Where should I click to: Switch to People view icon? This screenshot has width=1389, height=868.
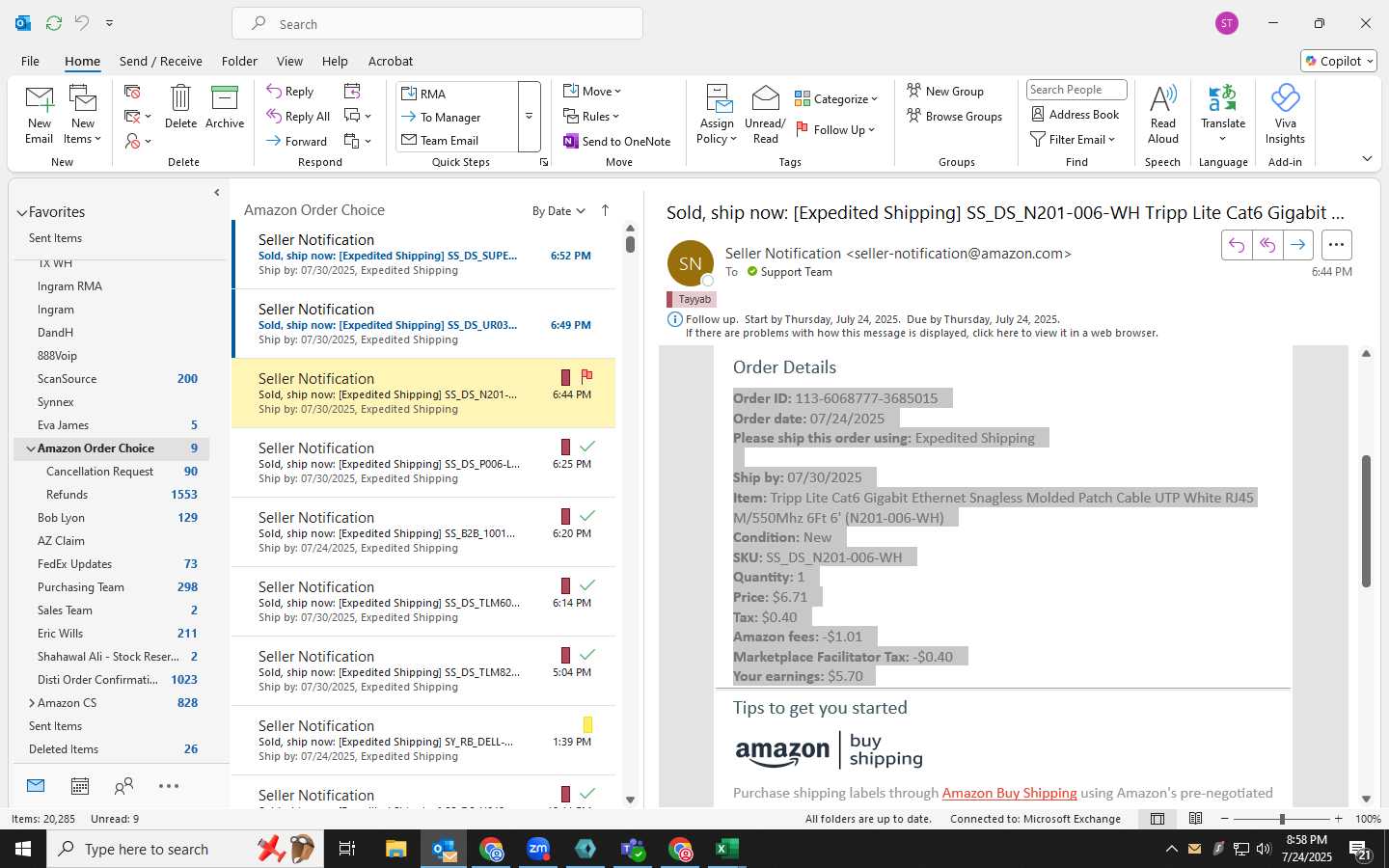point(123,786)
